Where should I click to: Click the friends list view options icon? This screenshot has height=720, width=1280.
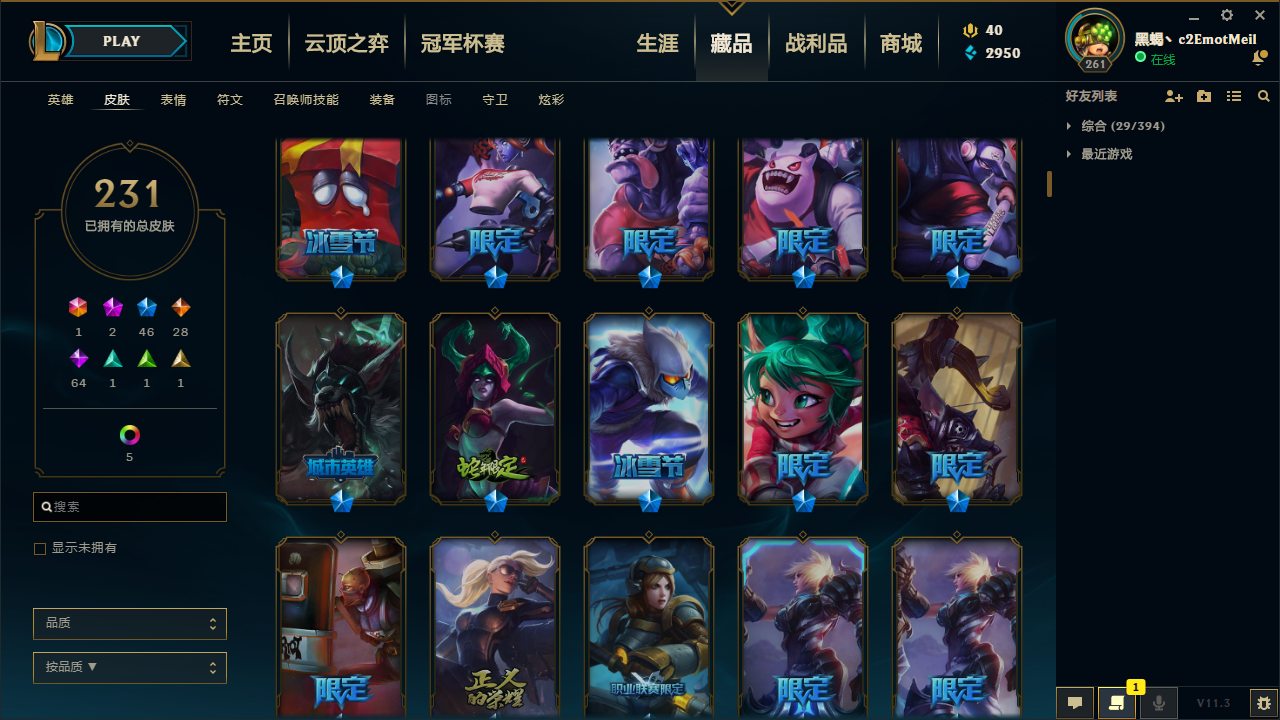(x=1234, y=96)
